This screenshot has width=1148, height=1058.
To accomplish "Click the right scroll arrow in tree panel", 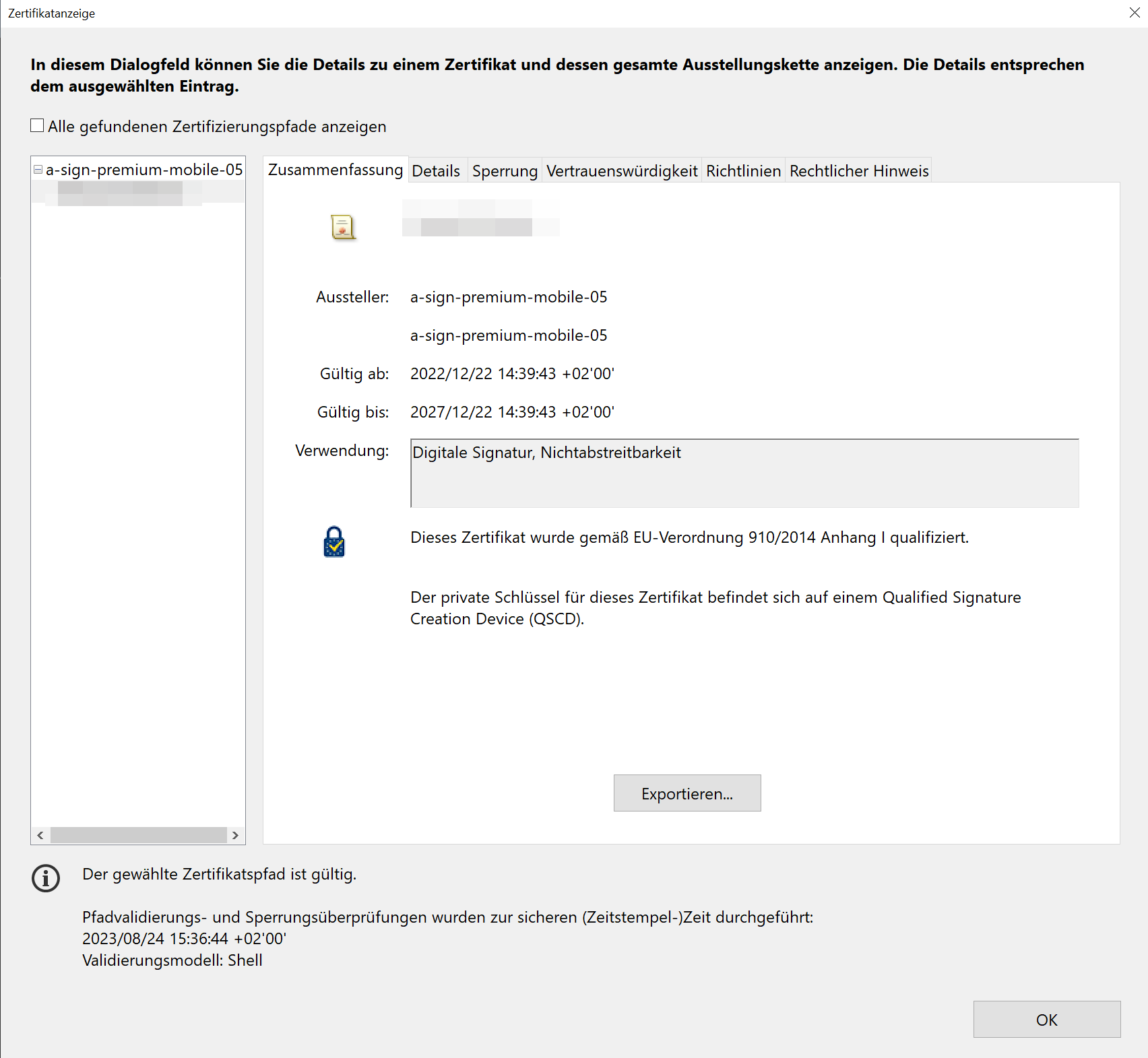I will [x=235, y=835].
